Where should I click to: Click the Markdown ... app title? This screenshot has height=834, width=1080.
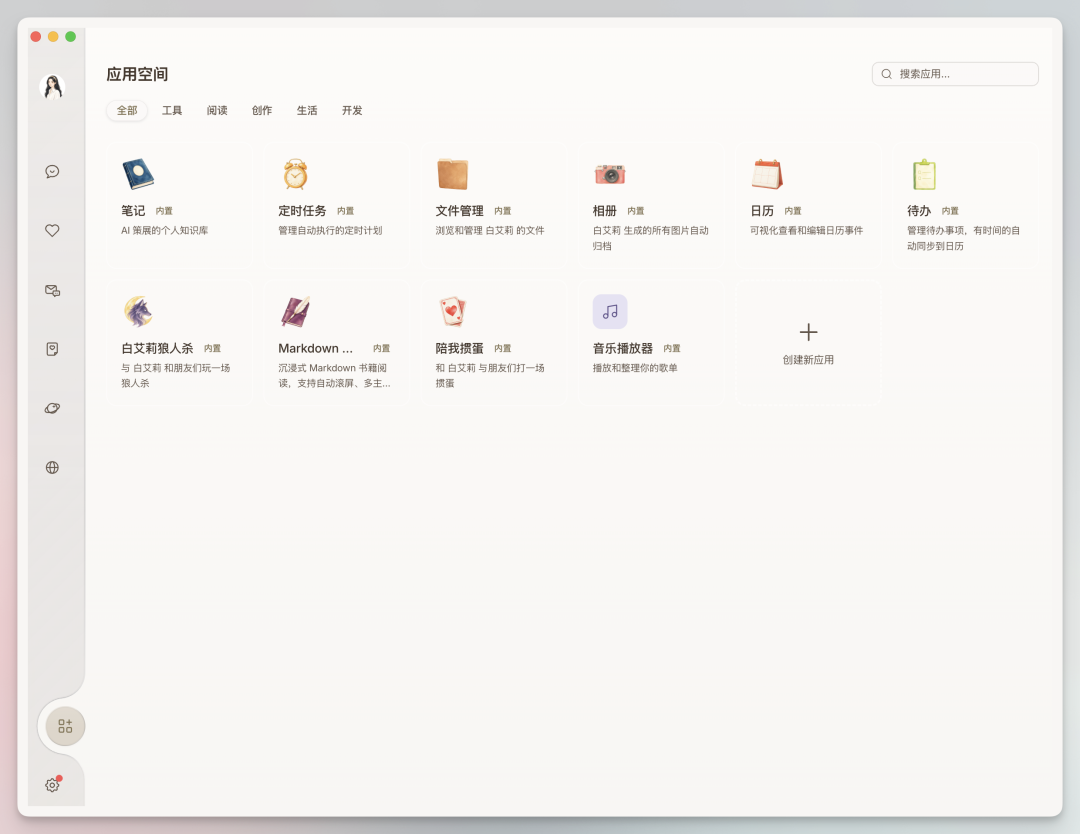click(x=315, y=348)
